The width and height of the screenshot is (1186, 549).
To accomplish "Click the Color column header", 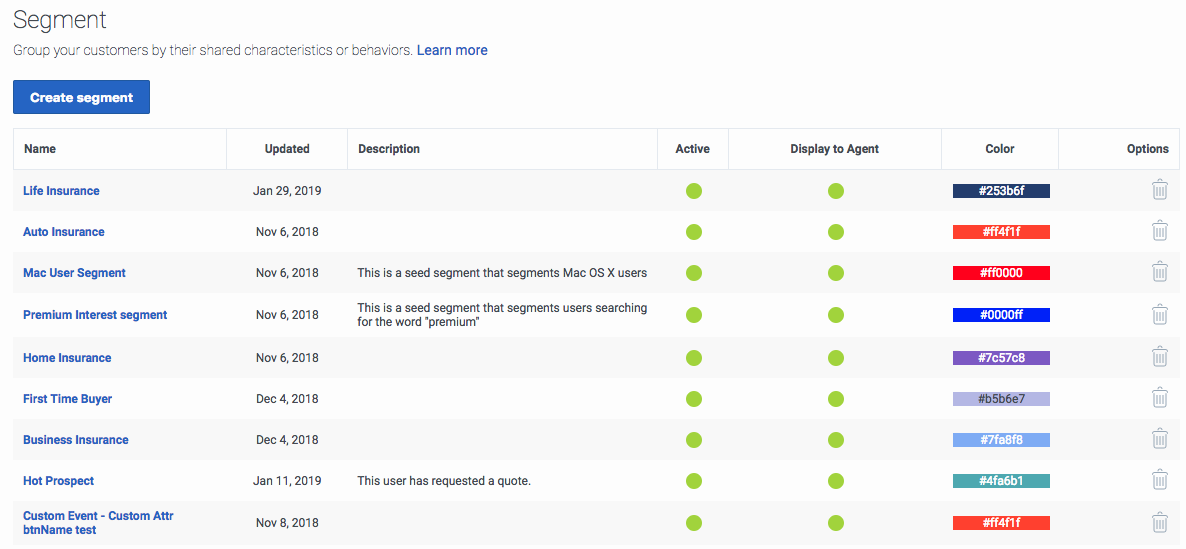I will point(1000,149).
